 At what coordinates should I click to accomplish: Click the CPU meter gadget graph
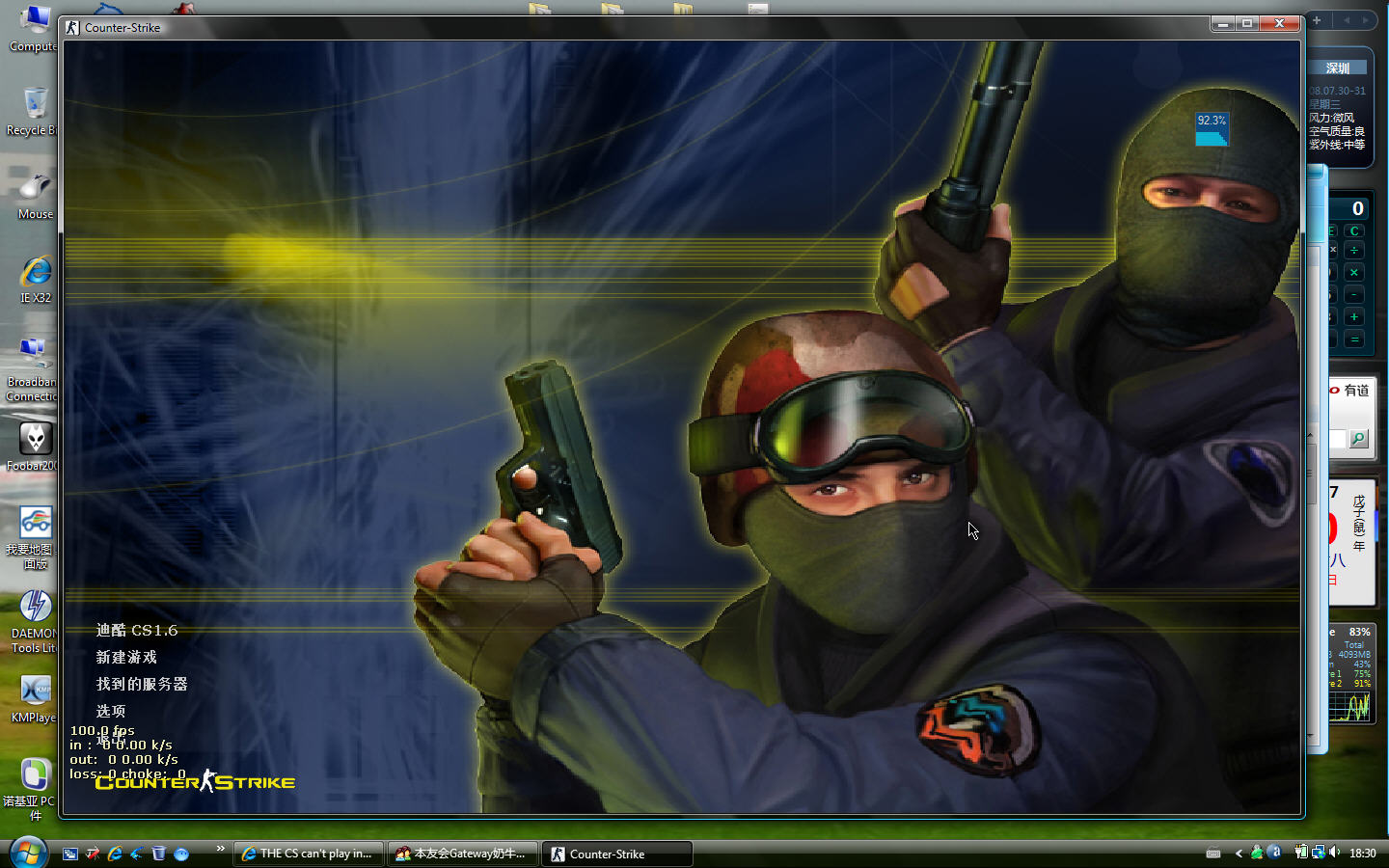1351,707
